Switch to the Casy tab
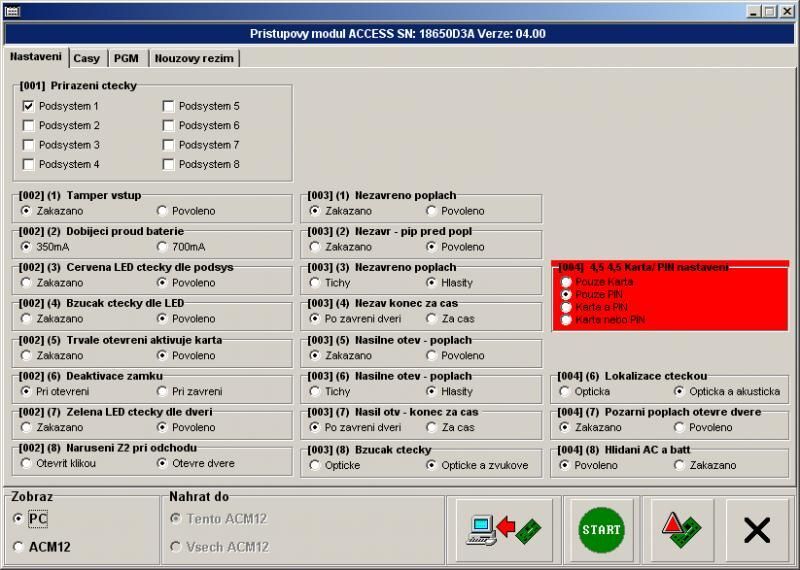 pos(87,58)
